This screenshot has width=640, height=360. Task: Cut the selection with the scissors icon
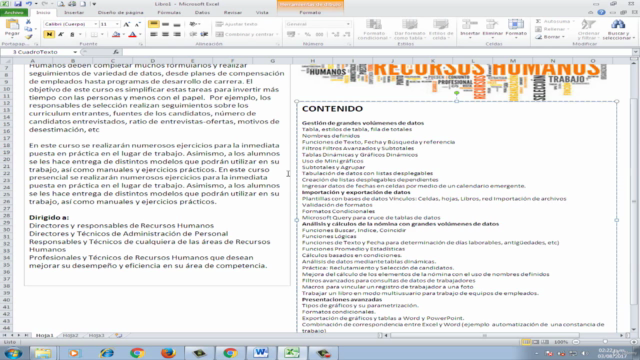pyautogui.click(x=28, y=22)
